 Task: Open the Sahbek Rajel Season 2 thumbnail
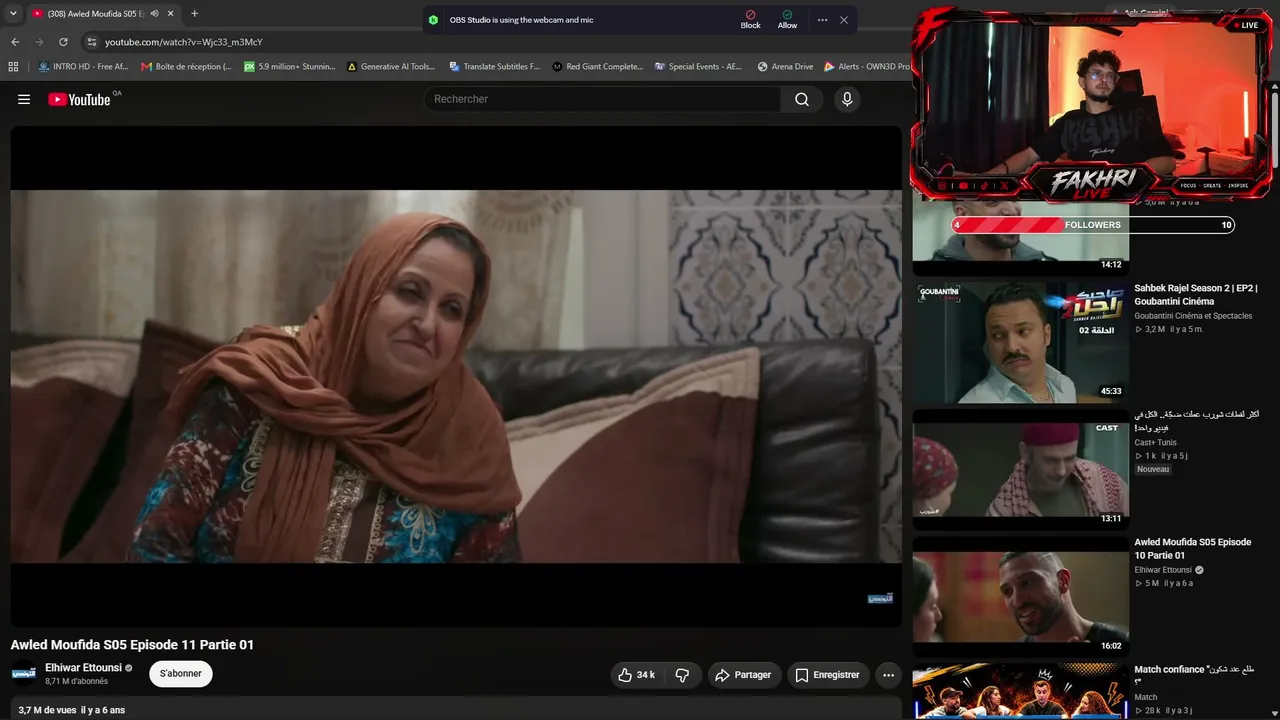(x=1020, y=341)
